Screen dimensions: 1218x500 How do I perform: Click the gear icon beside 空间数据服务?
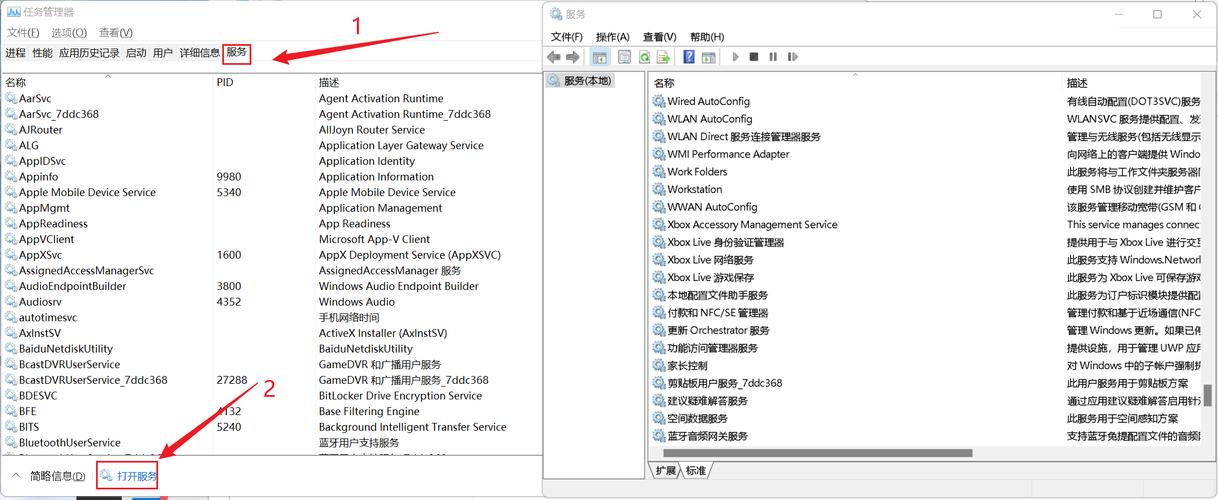[x=659, y=418]
